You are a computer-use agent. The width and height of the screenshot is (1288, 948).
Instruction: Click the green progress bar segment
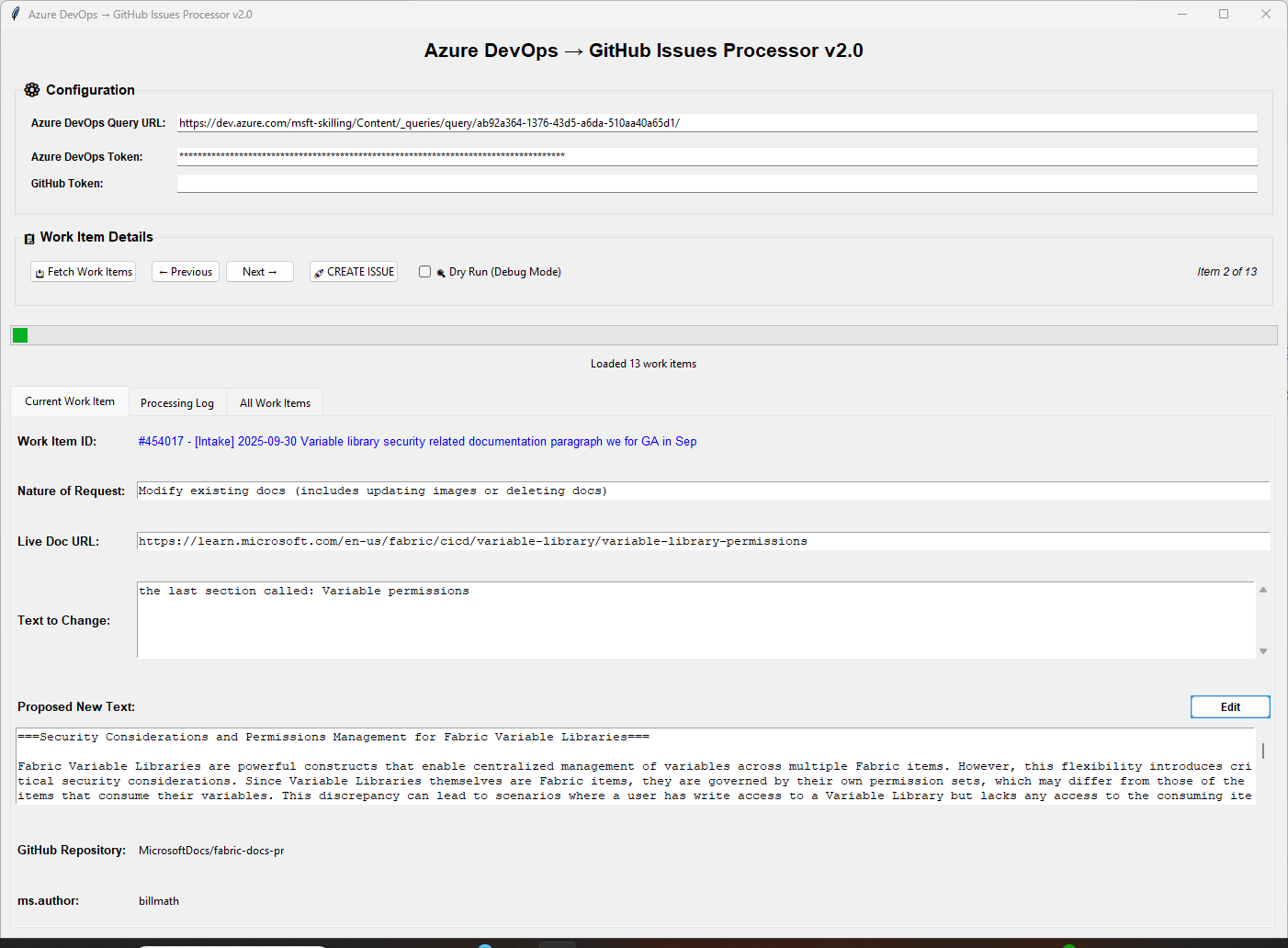pyautogui.click(x=20, y=335)
